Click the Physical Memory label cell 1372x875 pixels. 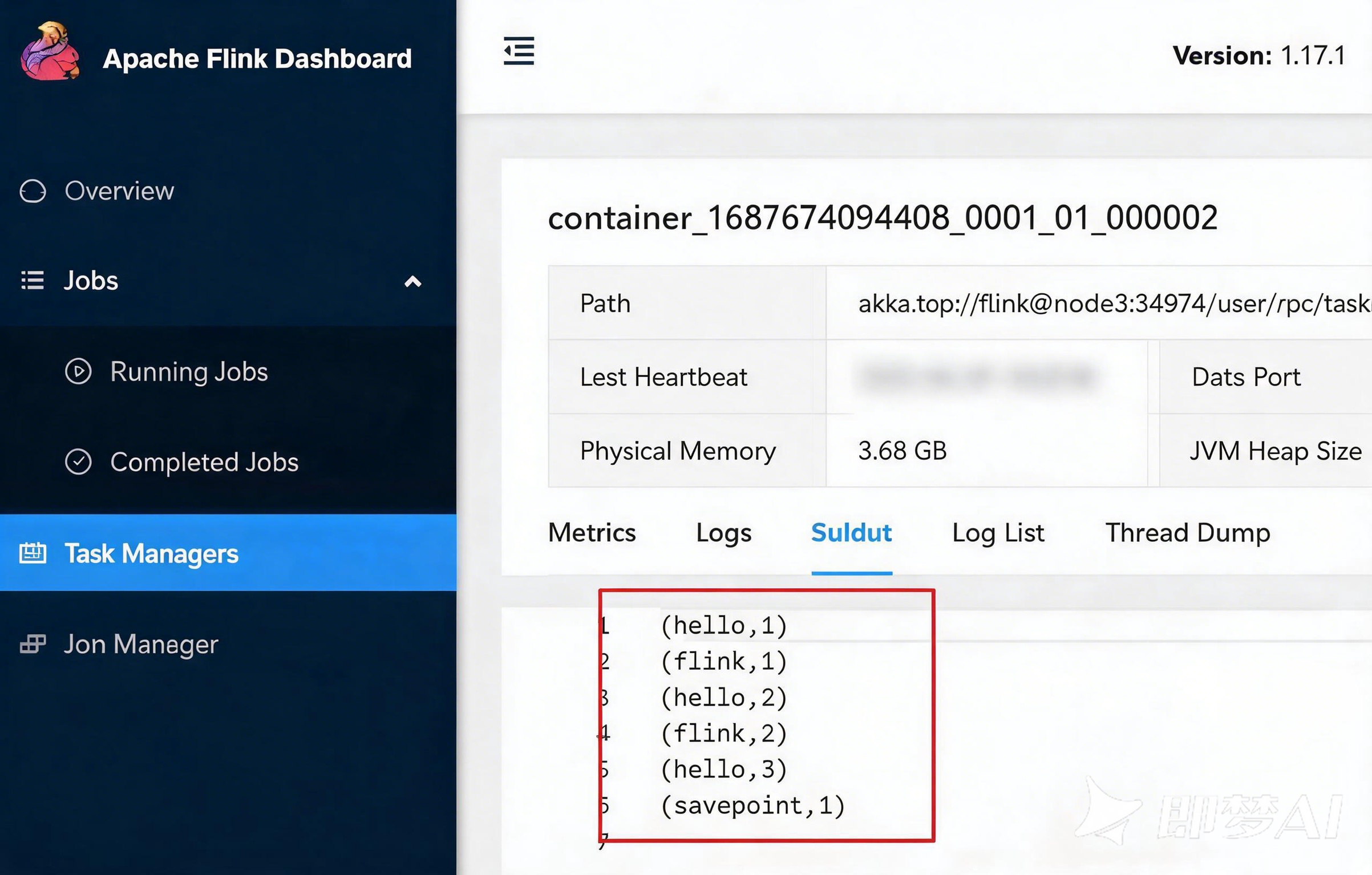click(x=687, y=451)
